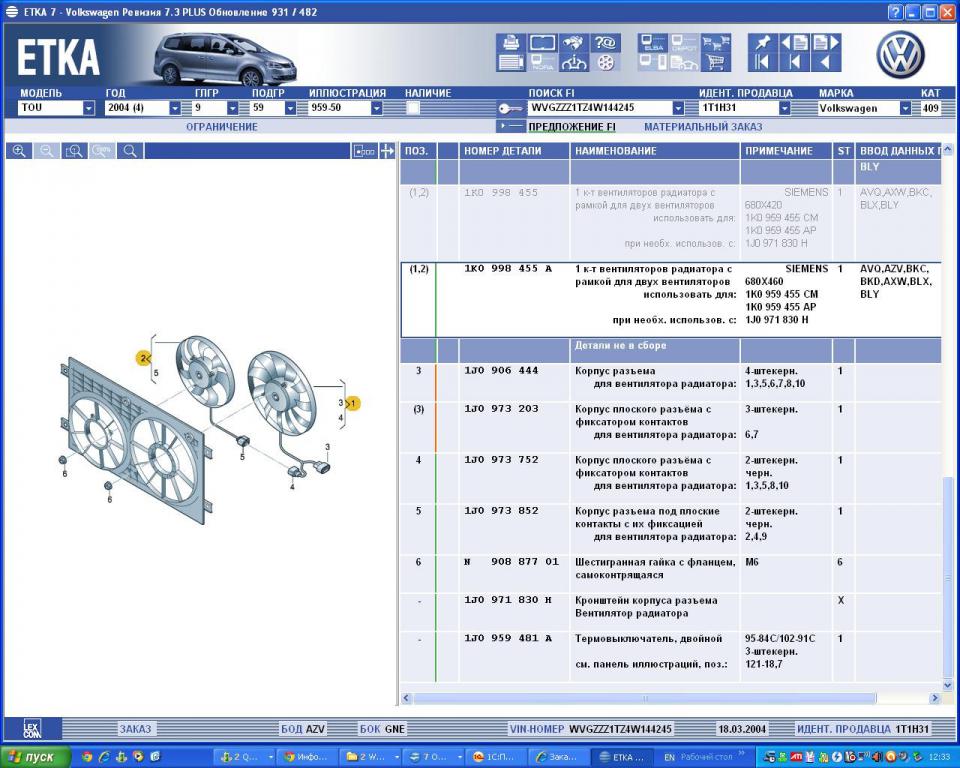Expand the ГОД dropdown
This screenshot has height=768, width=960.
174,108
